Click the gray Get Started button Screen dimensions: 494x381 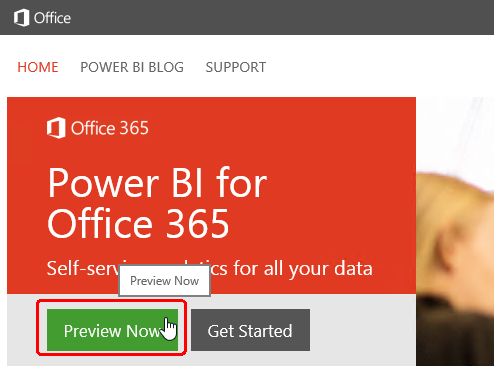(250, 330)
